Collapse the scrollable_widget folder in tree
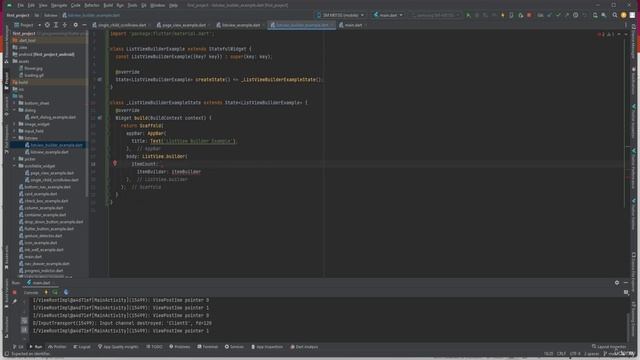This screenshot has width=640, height=360. 15,166
